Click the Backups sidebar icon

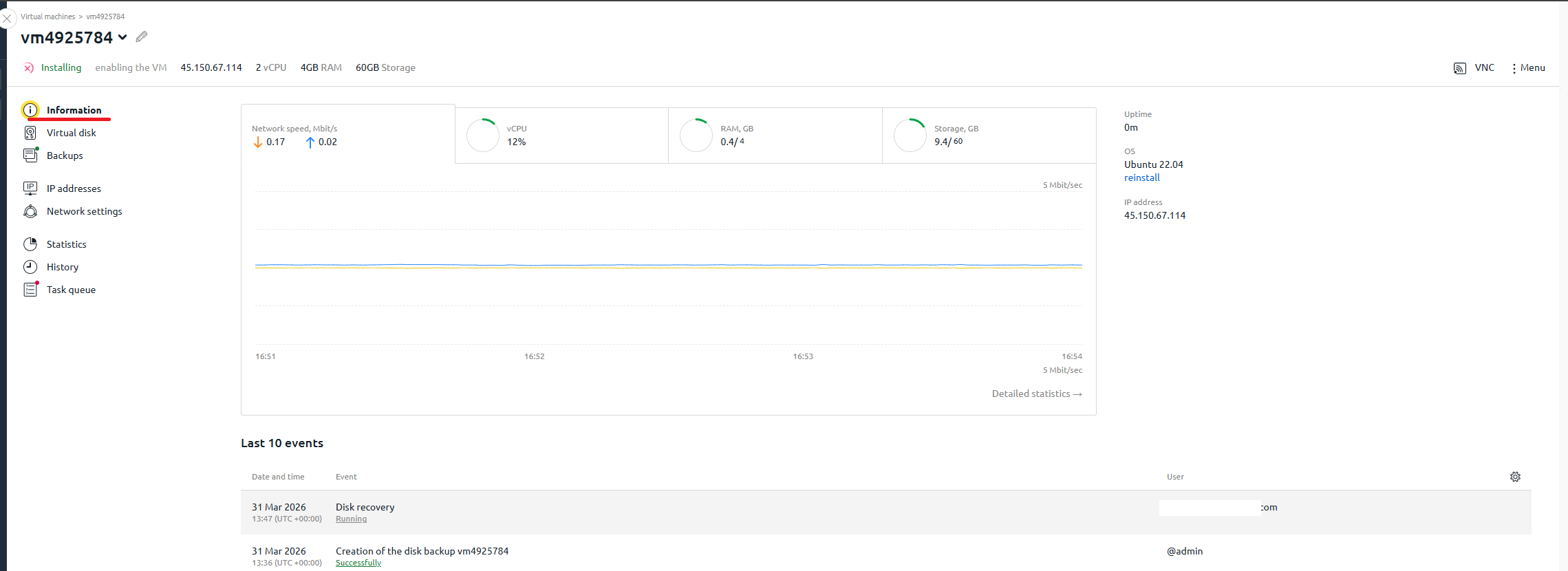coord(30,155)
